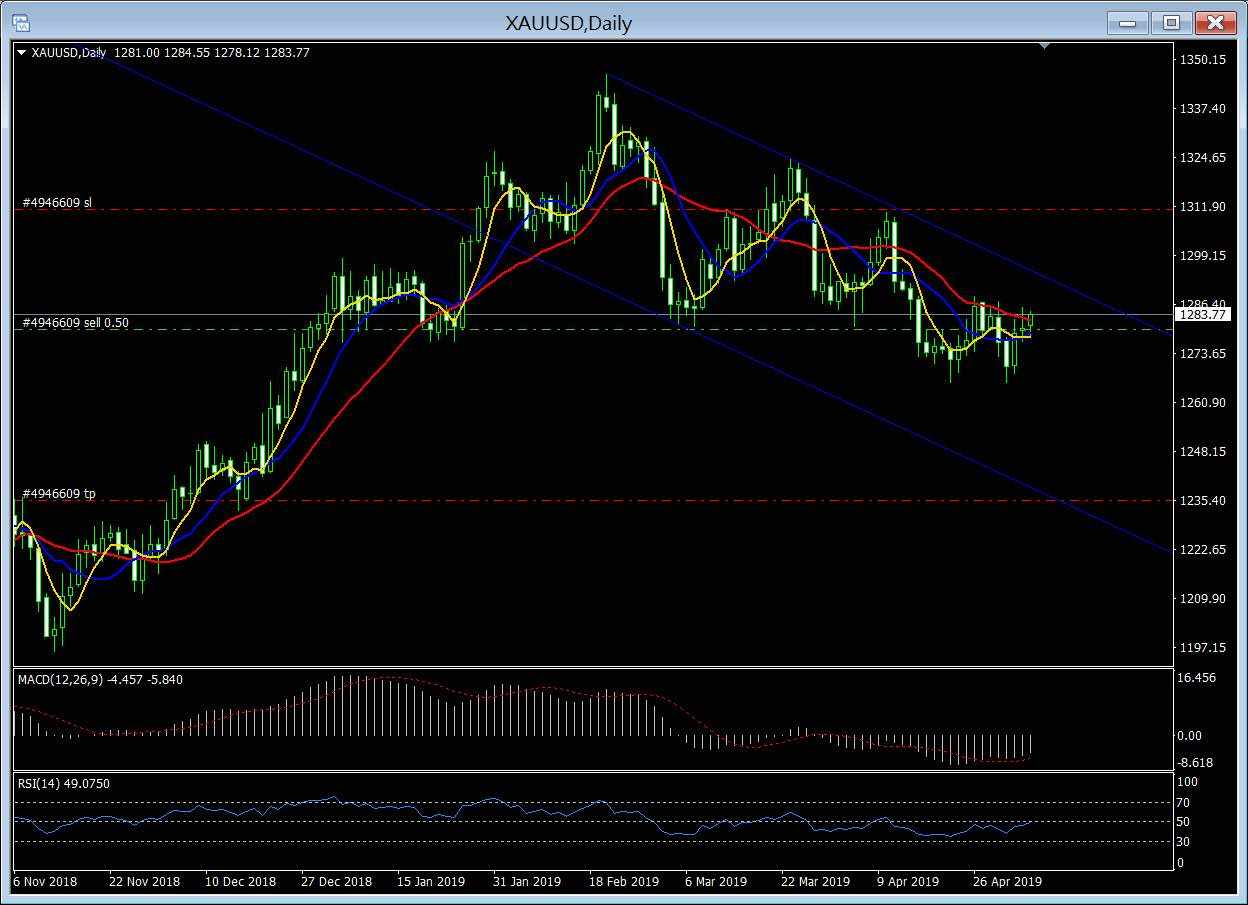Click the 6 Mar 2019 date label

pos(716,882)
